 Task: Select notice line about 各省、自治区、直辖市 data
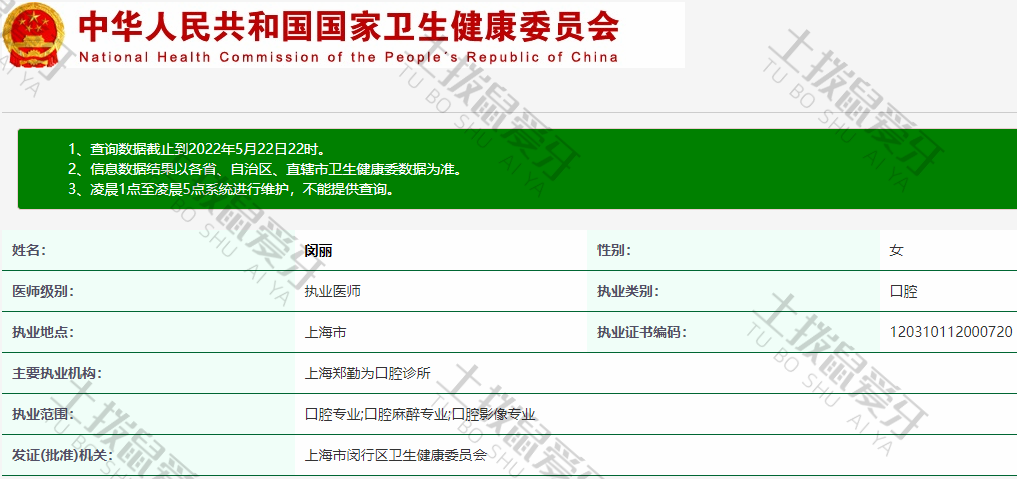point(267,170)
